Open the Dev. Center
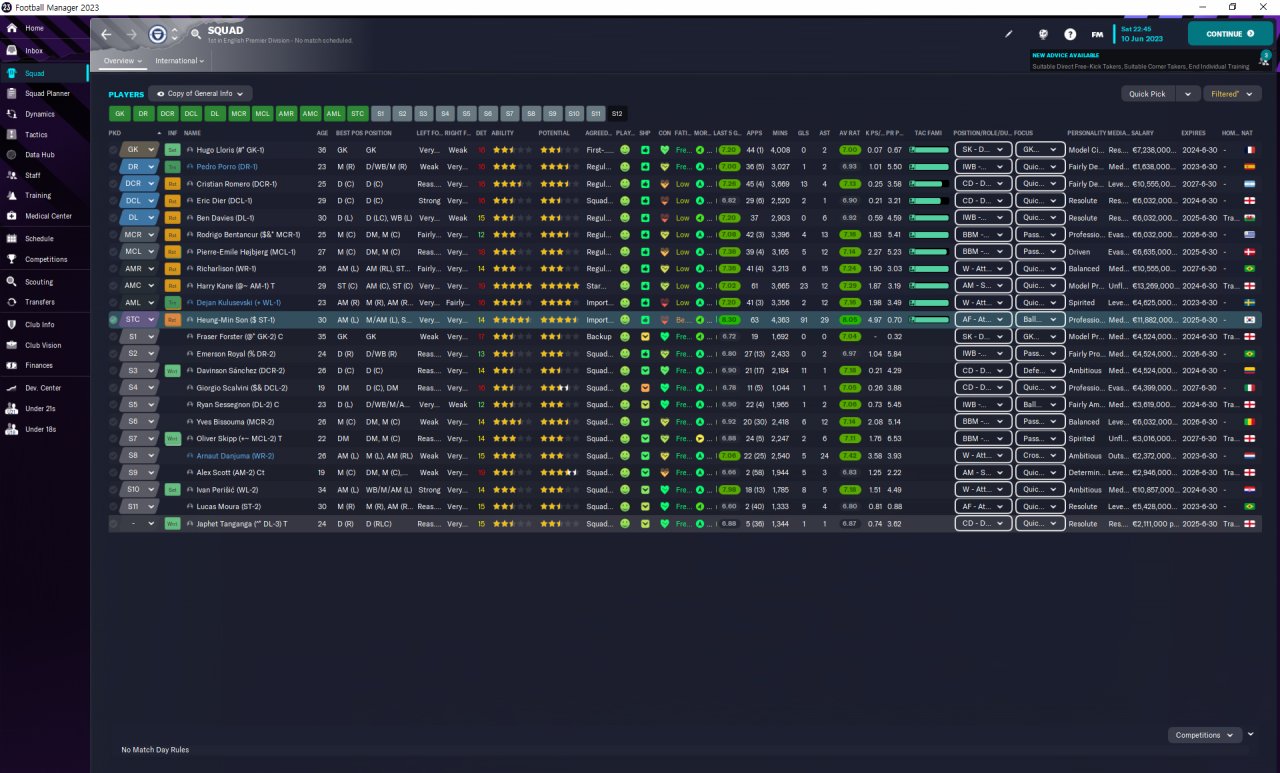This screenshot has height=773, width=1280. tap(43, 388)
